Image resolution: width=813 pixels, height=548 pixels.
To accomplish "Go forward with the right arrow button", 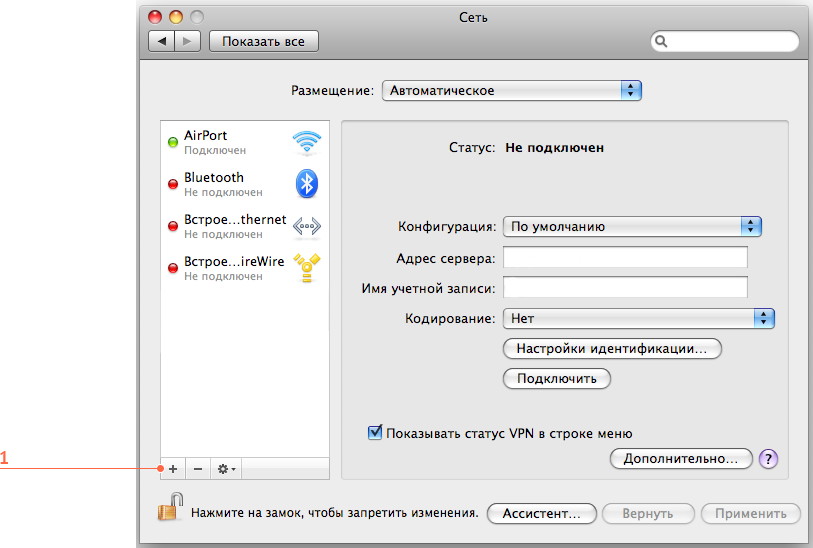I will (188, 41).
